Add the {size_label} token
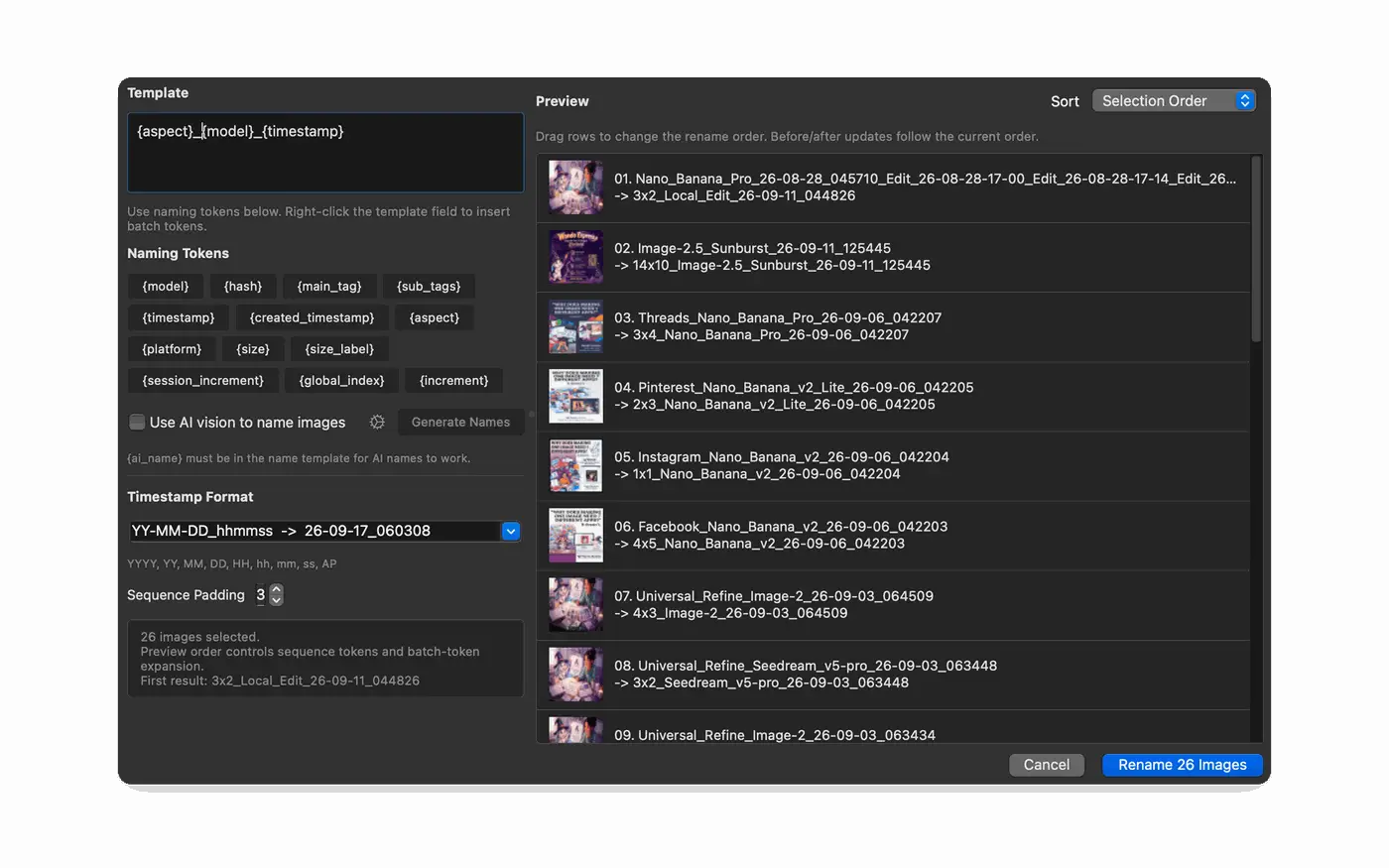This screenshot has width=1389, height=868. pos(339,349)
